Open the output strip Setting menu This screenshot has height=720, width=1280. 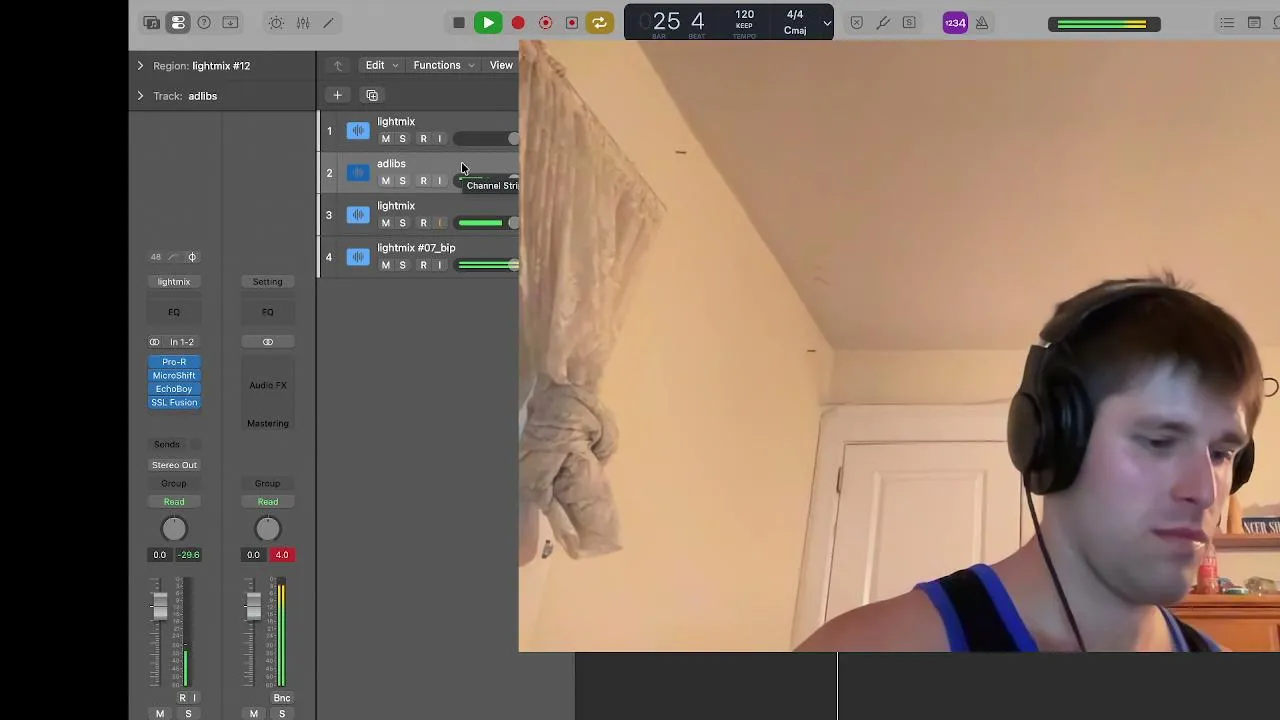(x=267, y=282)
